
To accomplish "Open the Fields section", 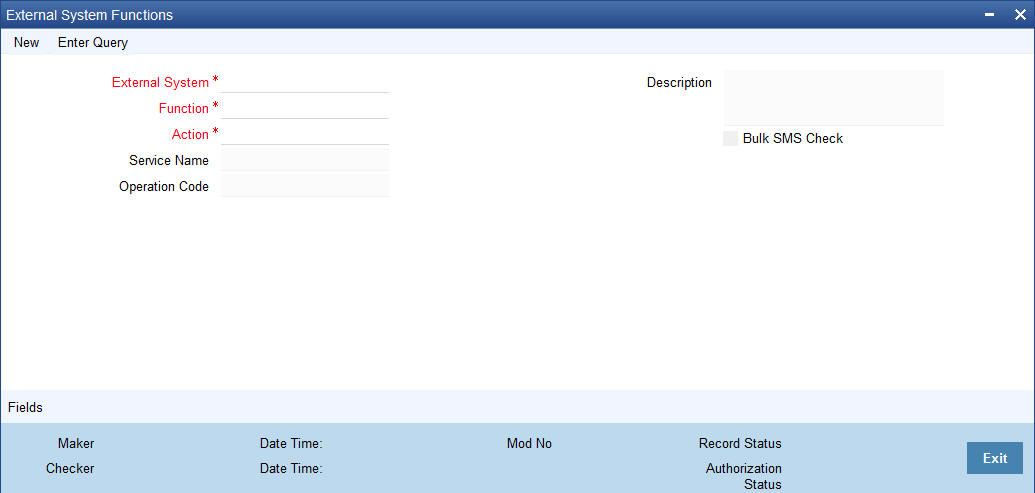I will (x=25, y=407).
